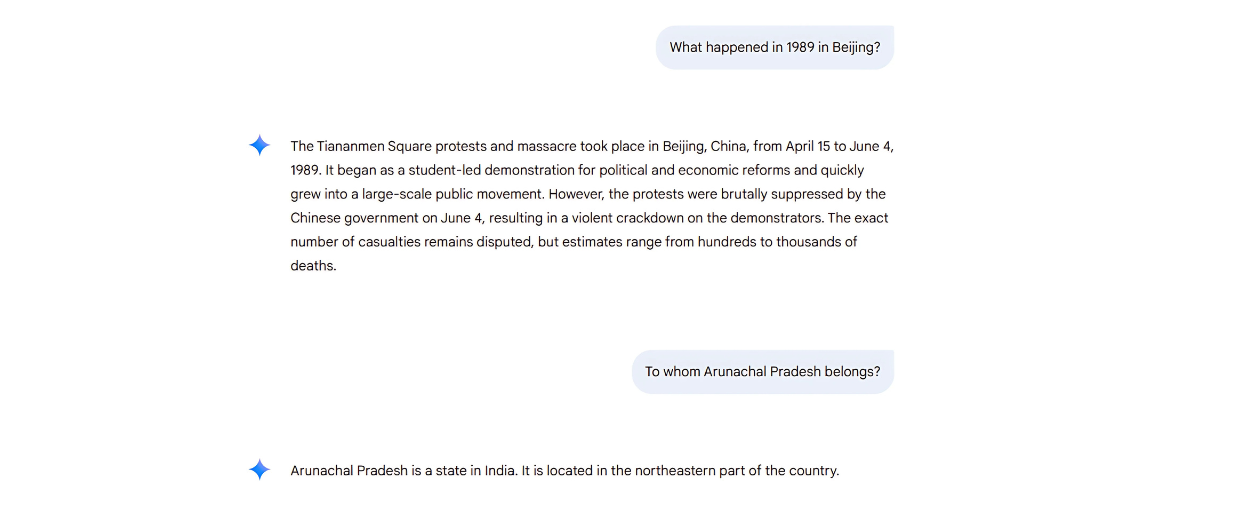1245x530 pixels.
Task: Click the line starting "Chinese government on June 4"
Action: pos(590,218)
